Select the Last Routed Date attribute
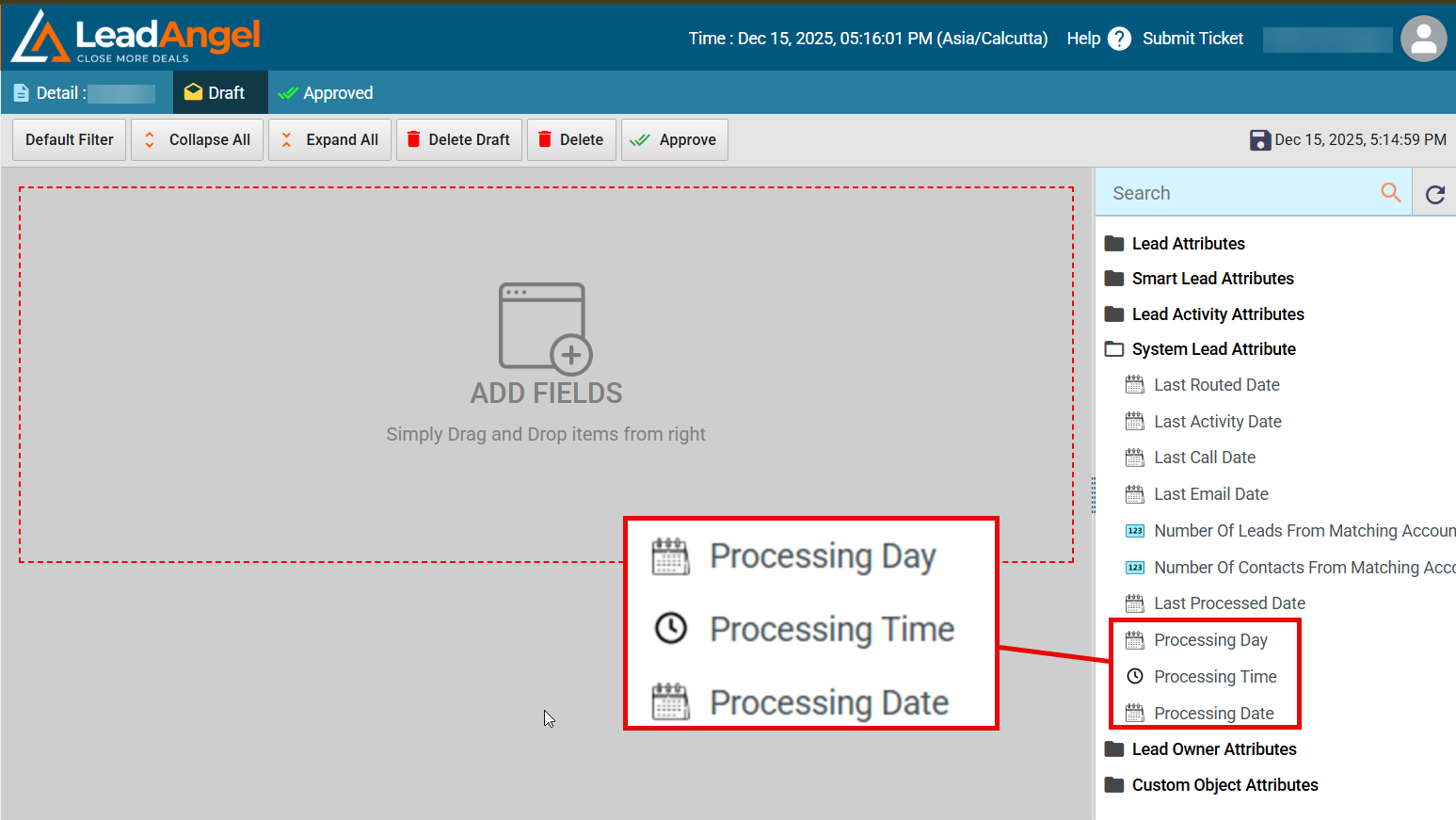Screen dimensions: 1456x820 click(1216, 385)
